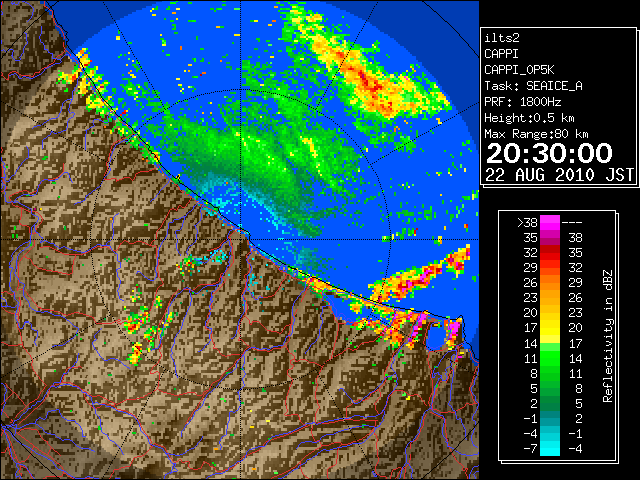Click the 'Task: SEAICE_A' line

click(x=533, y=86)
